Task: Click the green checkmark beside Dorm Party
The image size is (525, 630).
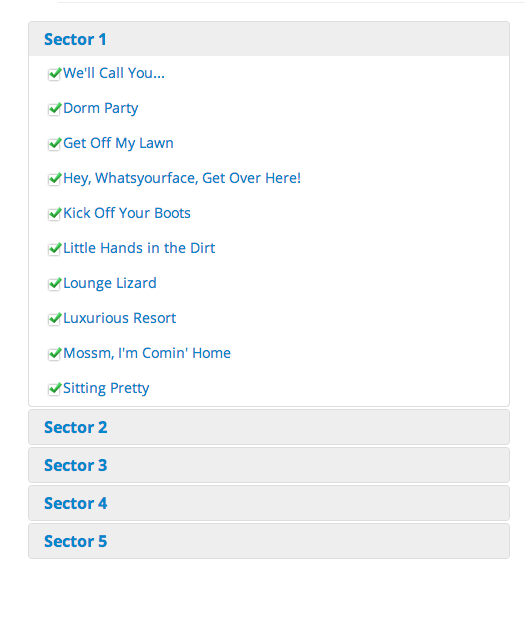Action: point(54,109)
